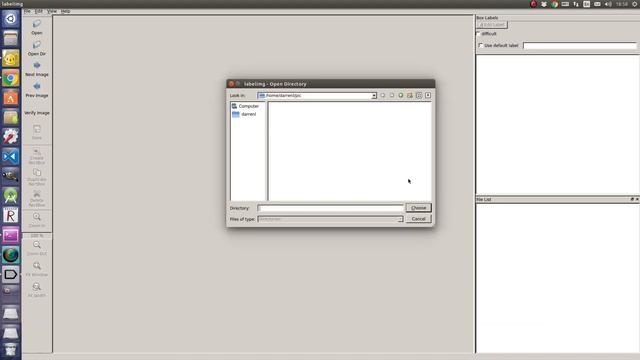Select the Delete RectBox tool
640x360 pixels.
pyautogui.click(x=37, y=198)
